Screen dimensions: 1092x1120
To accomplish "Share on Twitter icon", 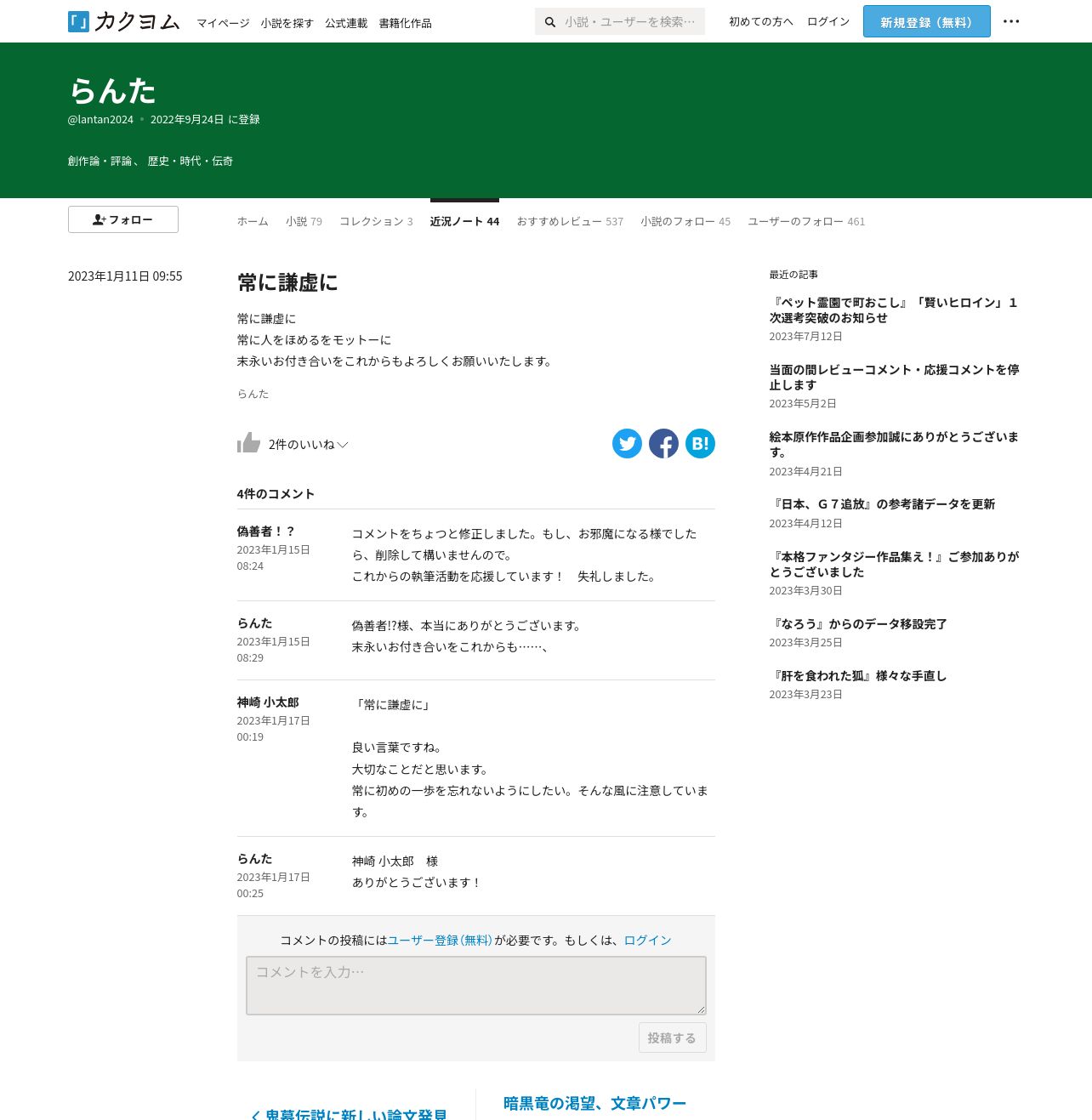I will [x=628, y=443].
